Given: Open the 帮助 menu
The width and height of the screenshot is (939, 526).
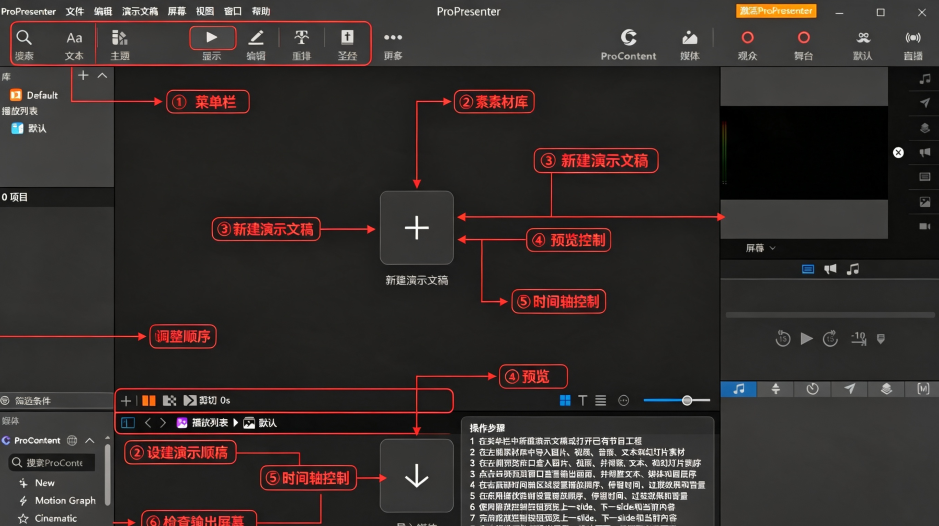Looking at the screenshot, I should click(x=261, y=11).
